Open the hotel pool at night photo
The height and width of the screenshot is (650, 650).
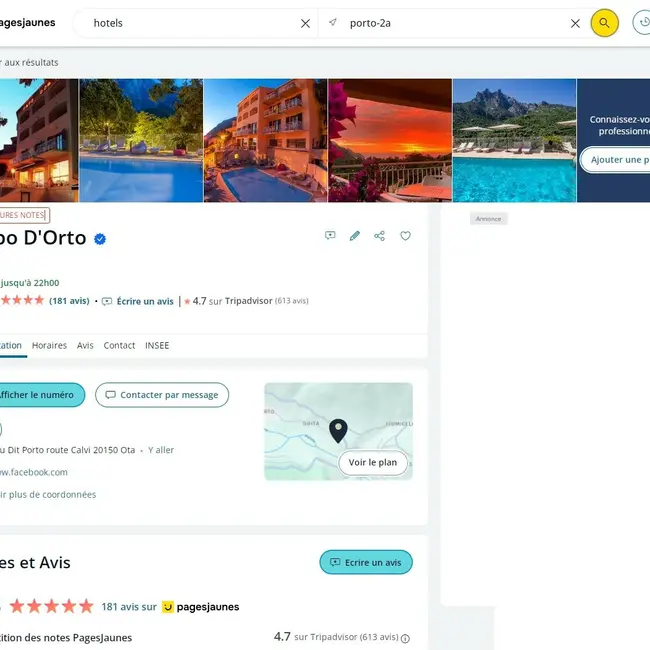tap(141, 141)
